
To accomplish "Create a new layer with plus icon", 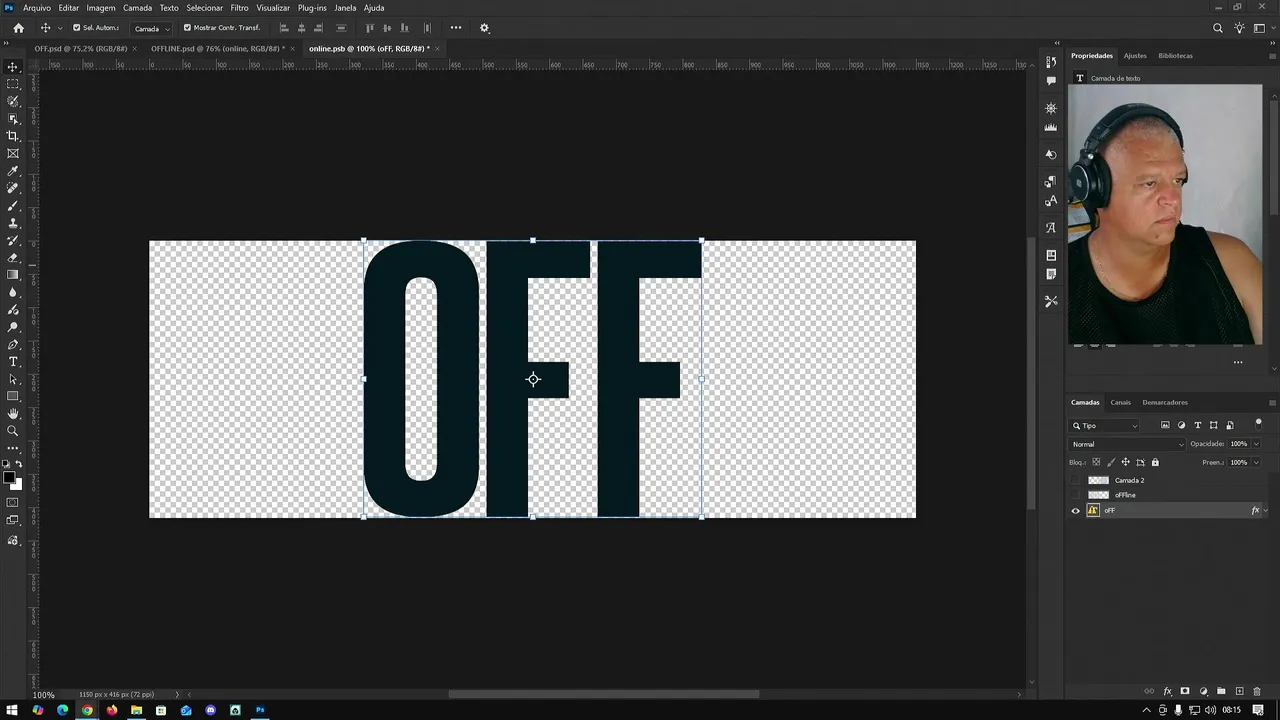I will pos(1239,691).
